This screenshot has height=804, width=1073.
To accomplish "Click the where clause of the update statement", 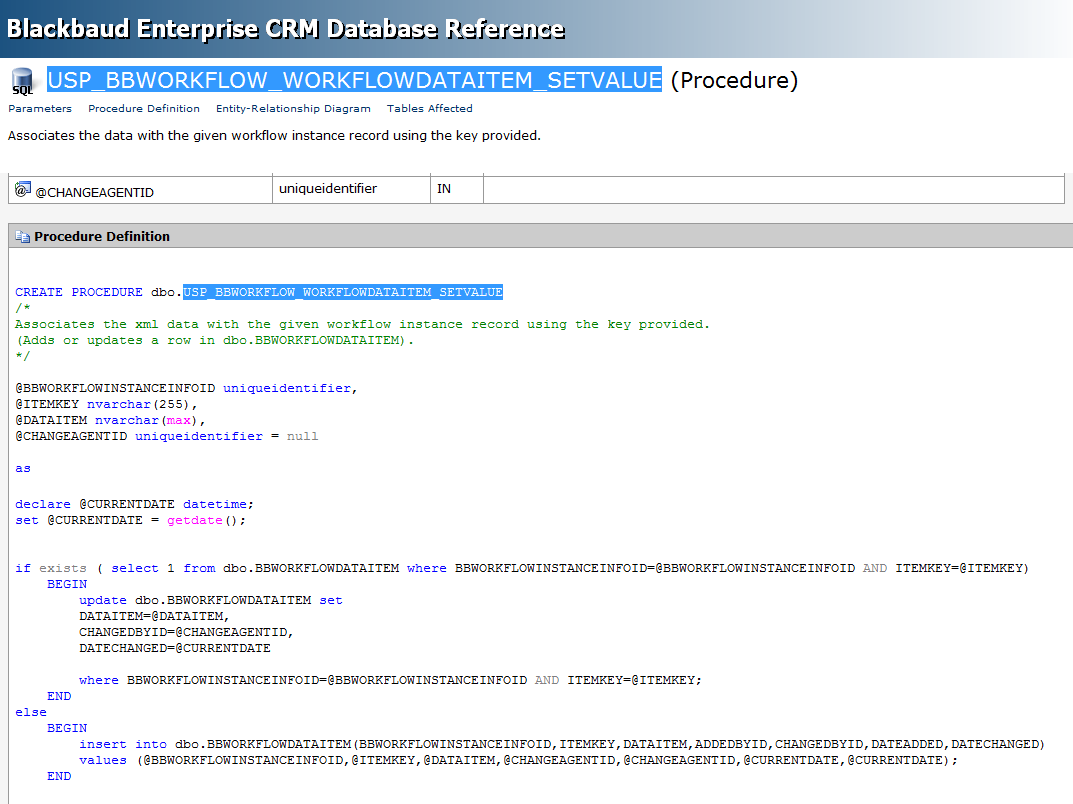I will (x=390, y=680).
